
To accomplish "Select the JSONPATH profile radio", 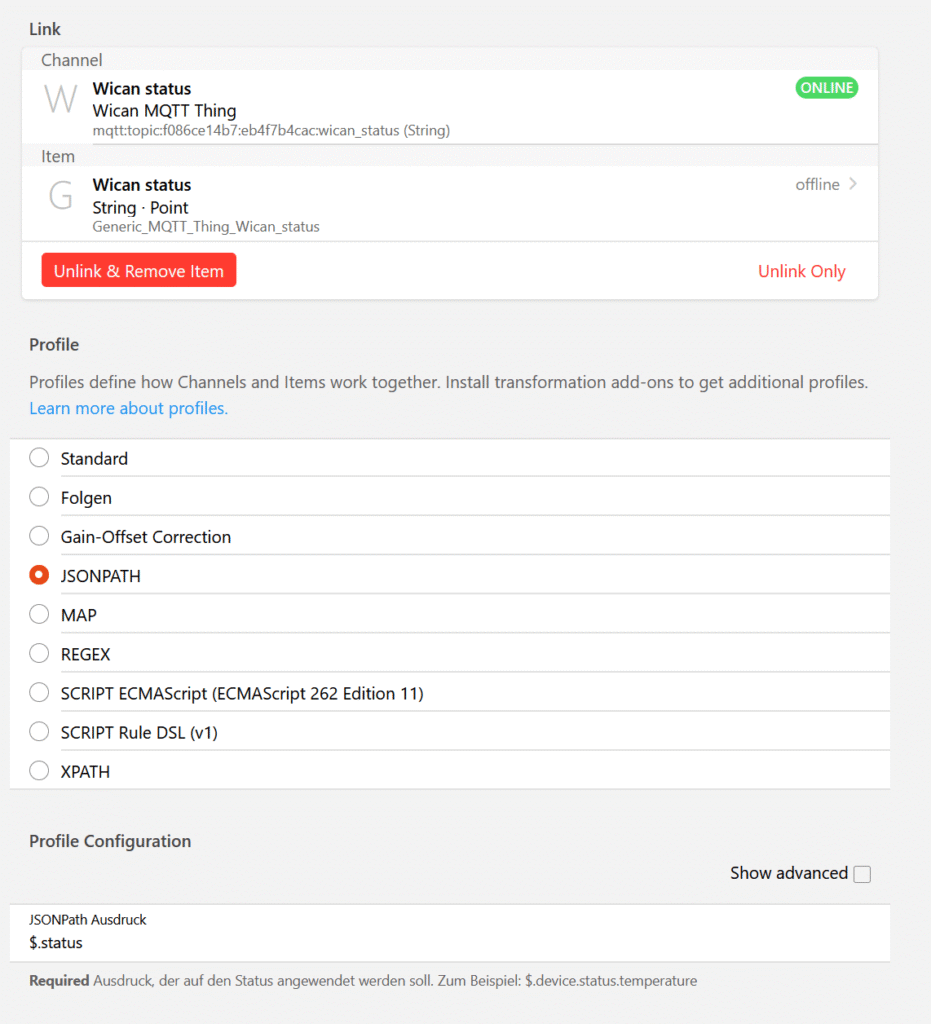I will click(39, 575).
